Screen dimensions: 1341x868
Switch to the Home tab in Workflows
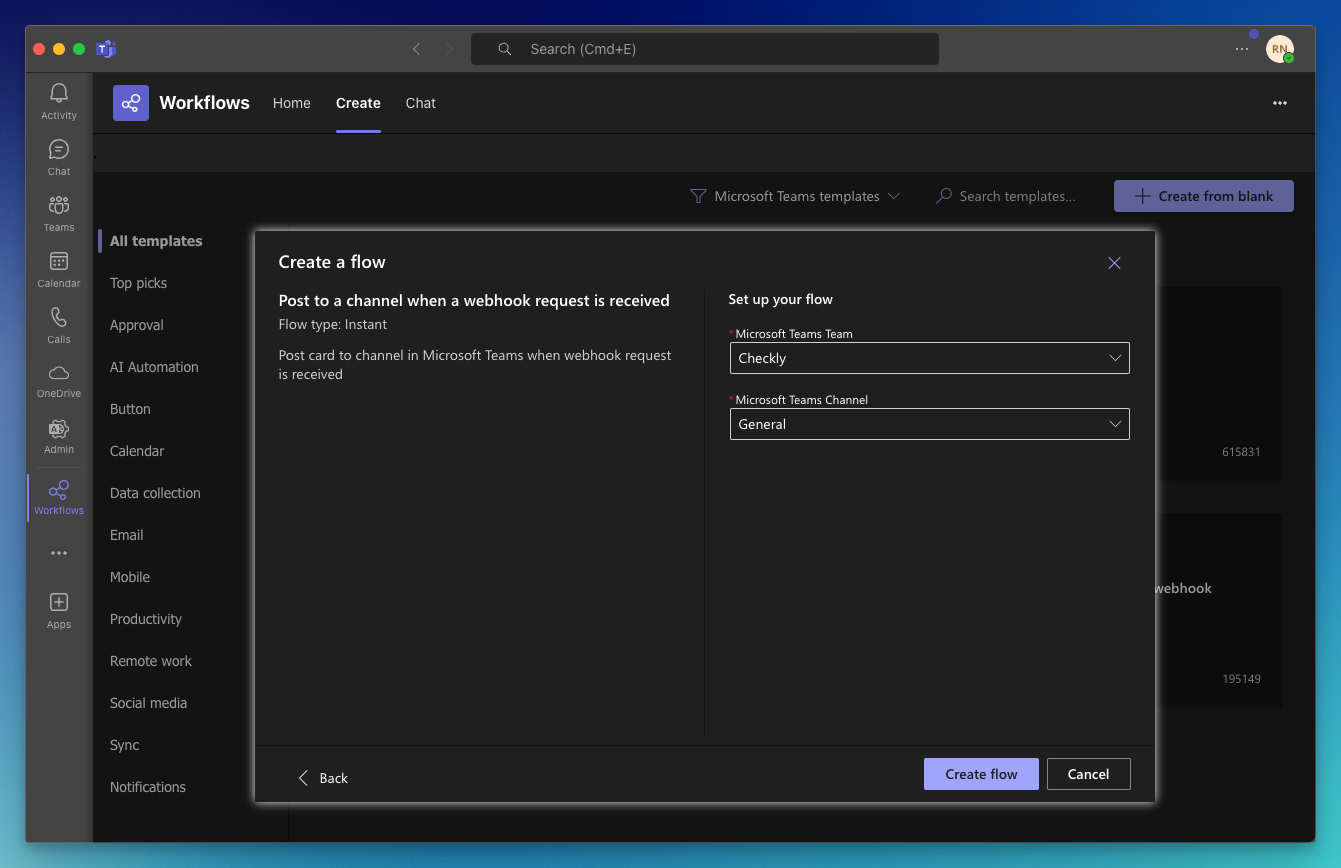[291, 103]
